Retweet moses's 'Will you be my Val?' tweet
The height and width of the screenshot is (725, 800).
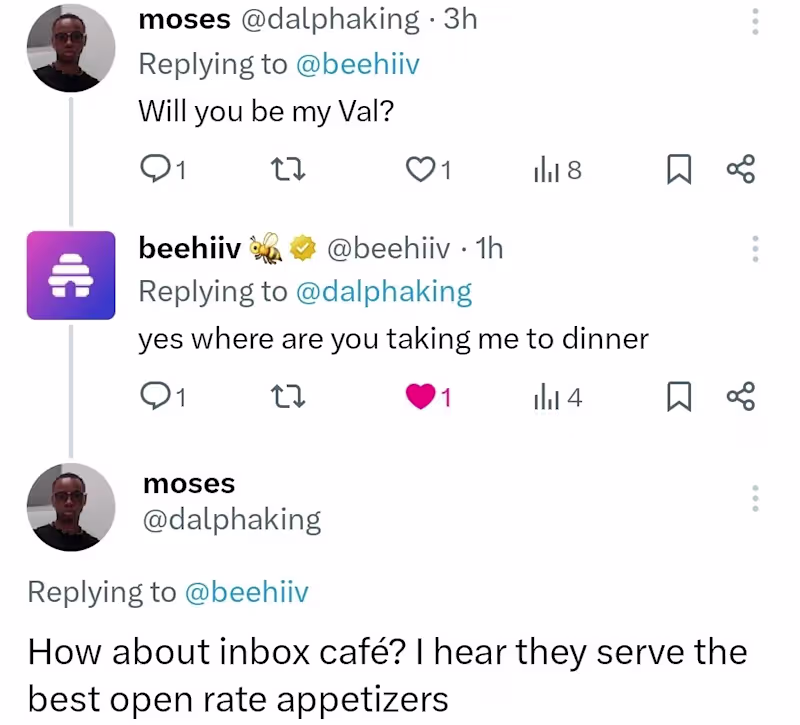[x=288, y=171]
